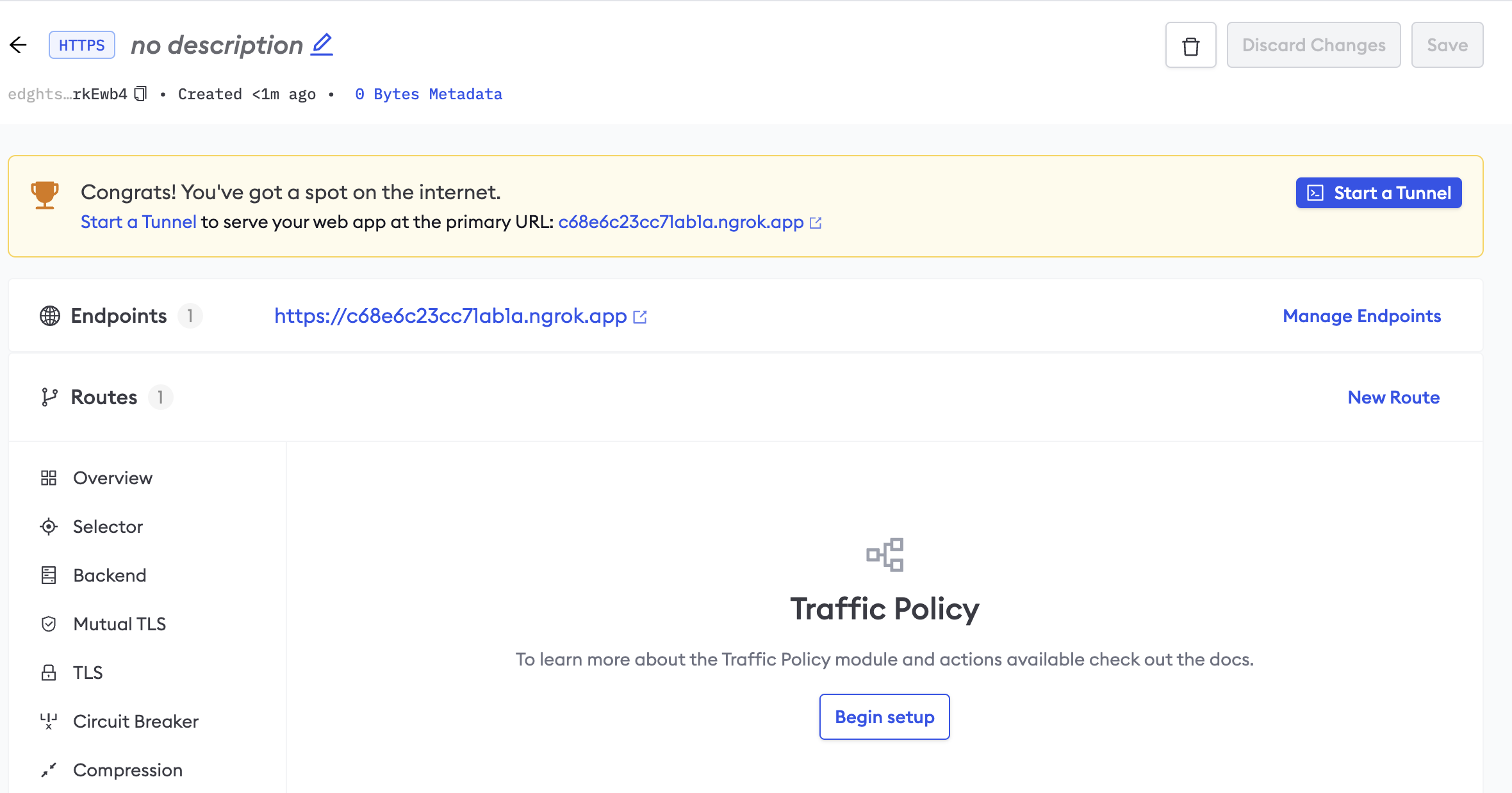Click the Save button
The height and width of the screenshot is (793, 1512).
[1447, 45]
